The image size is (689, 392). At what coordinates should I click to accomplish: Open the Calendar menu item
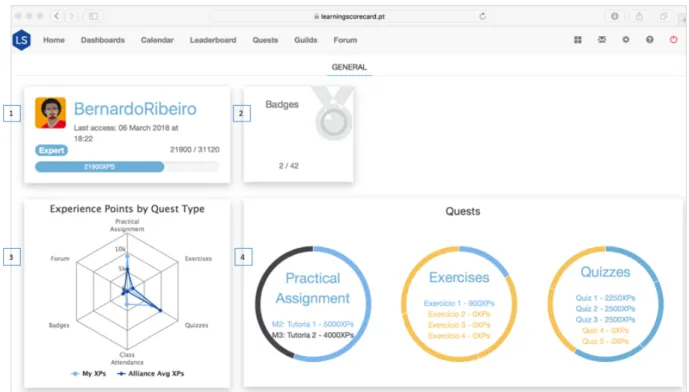pyautogui.click(x=157, y=40)
